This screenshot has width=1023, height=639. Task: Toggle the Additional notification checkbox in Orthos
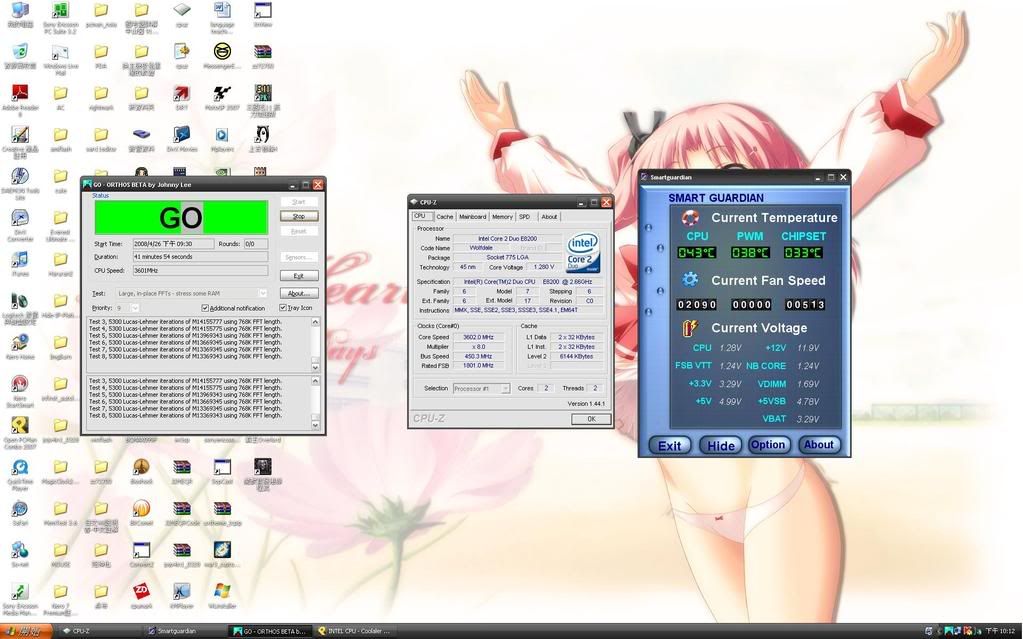click(205, 307)
